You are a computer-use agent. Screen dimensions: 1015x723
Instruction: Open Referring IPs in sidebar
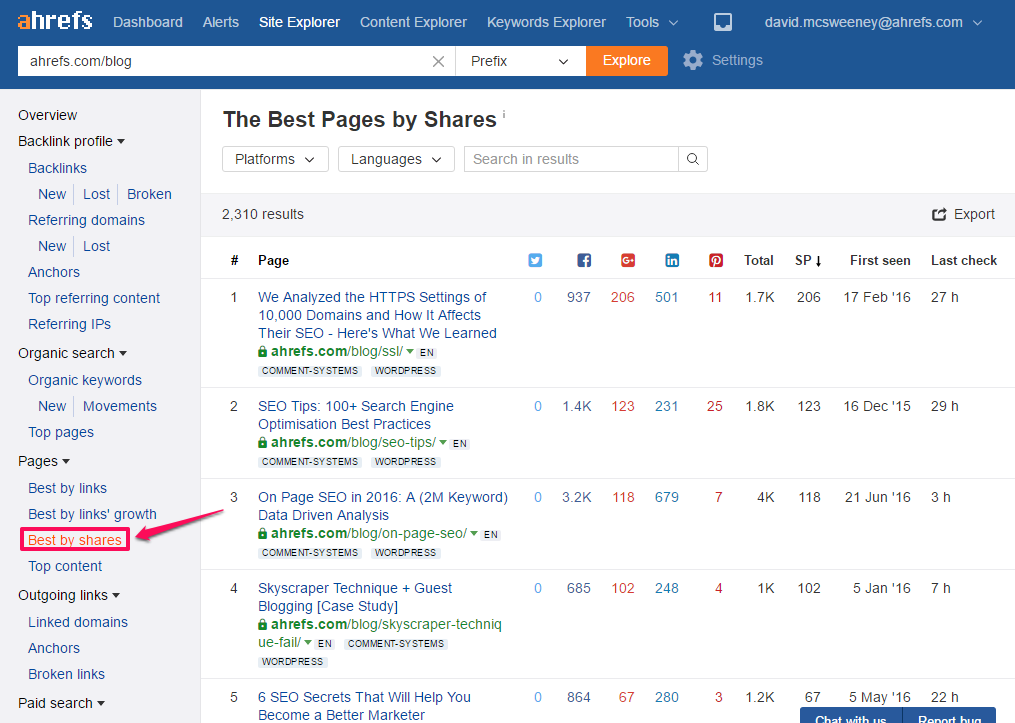pos(69,324)
